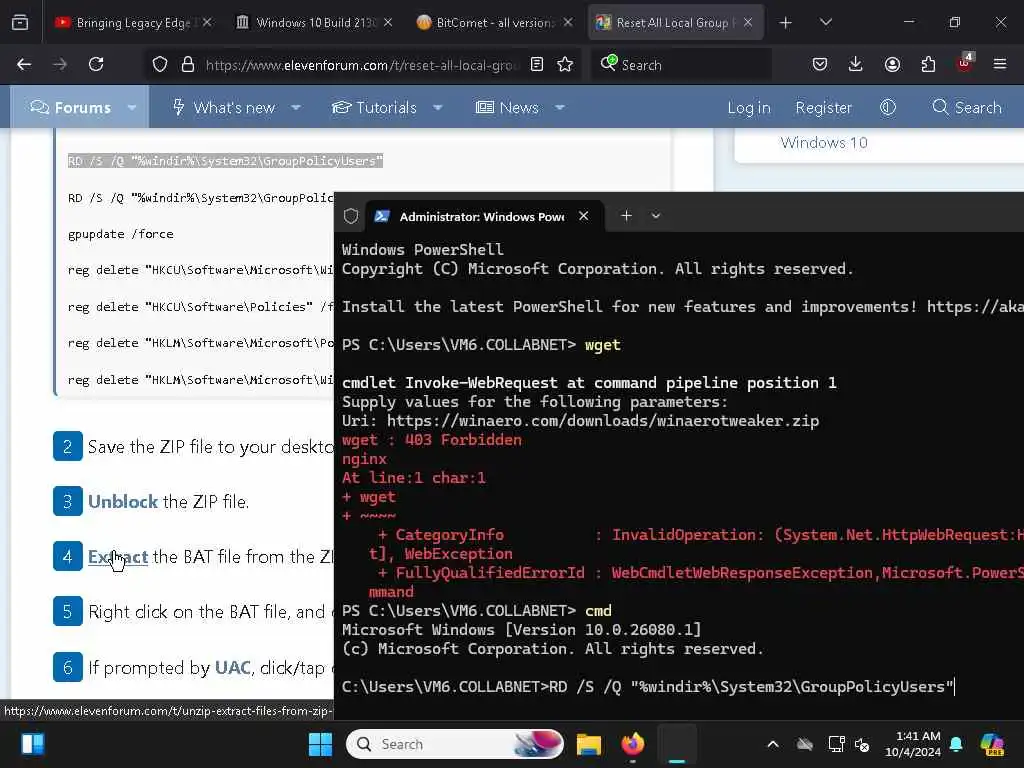
Task: Open the tray cloud sync status icon
Action: pos(805,744)
